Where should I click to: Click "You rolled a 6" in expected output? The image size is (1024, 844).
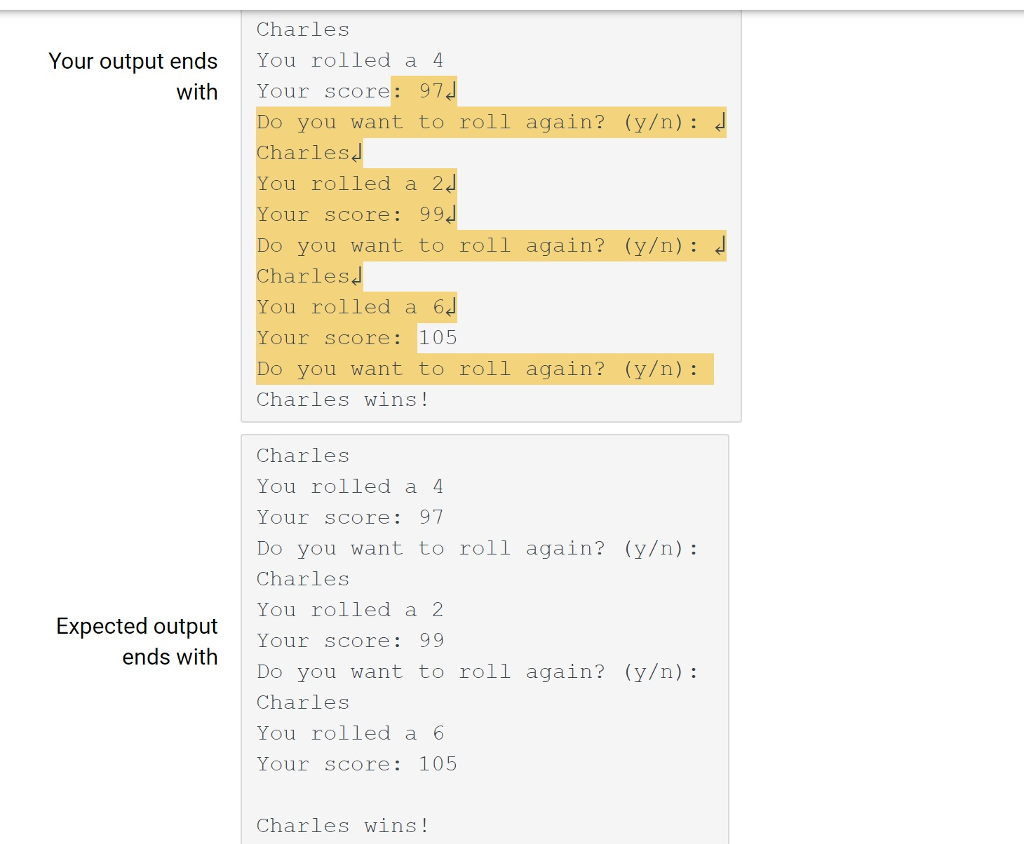tap(349, 733)
